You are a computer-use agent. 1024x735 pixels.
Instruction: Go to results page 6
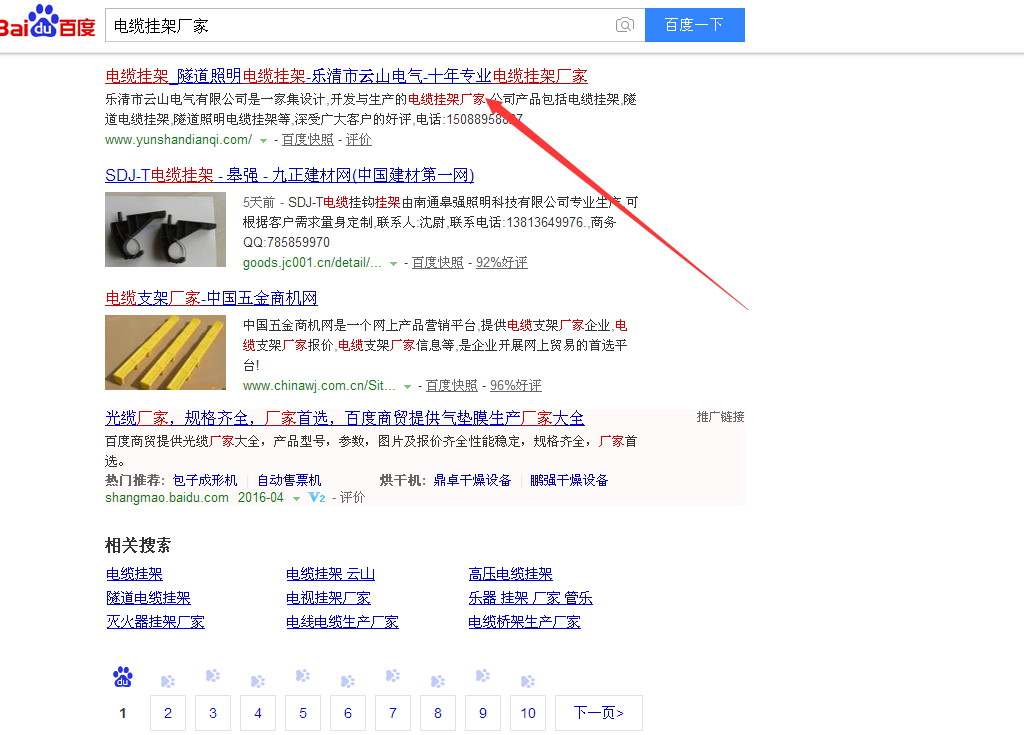point(348,713)
